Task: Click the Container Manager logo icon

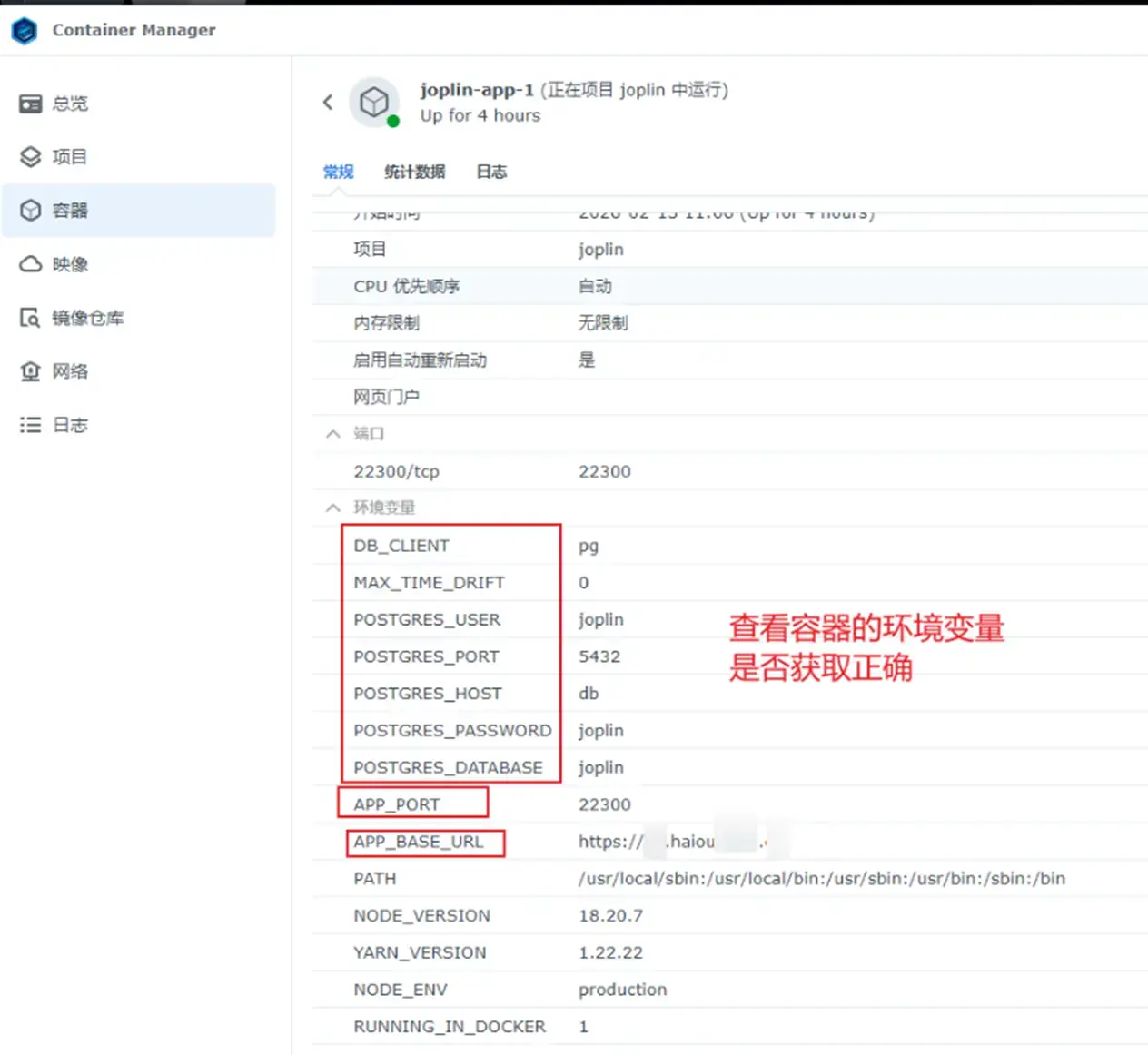Action: tap(25, 31)
